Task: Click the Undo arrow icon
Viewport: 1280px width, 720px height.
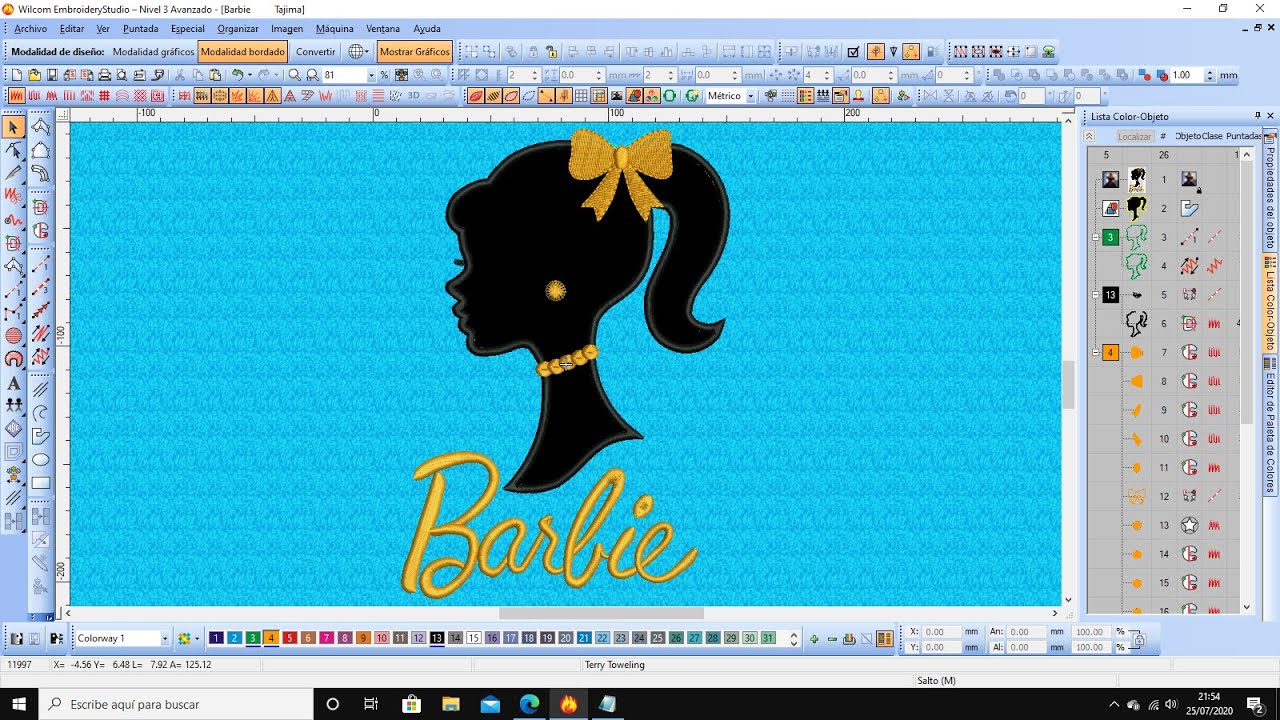Action: tap(238, 75)
